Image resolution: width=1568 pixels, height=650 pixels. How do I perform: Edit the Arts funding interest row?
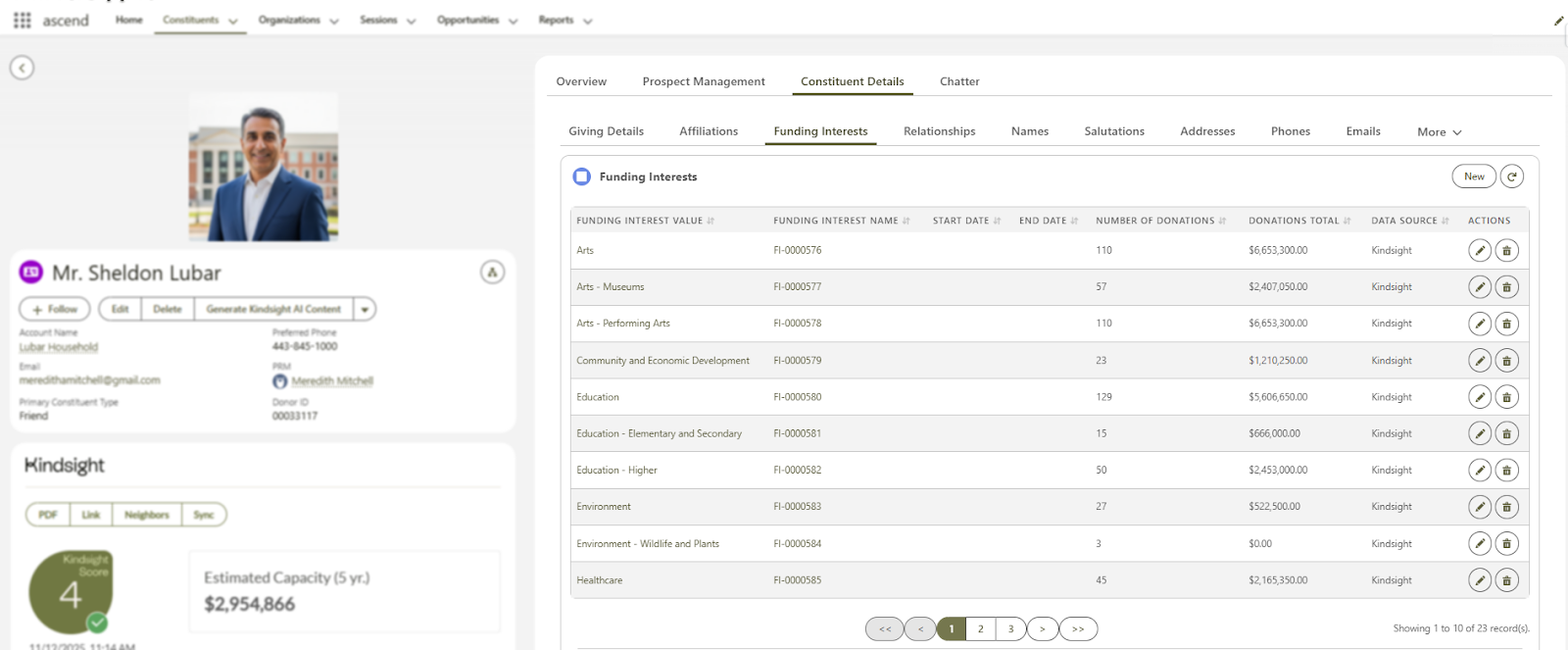(1480, 251)
